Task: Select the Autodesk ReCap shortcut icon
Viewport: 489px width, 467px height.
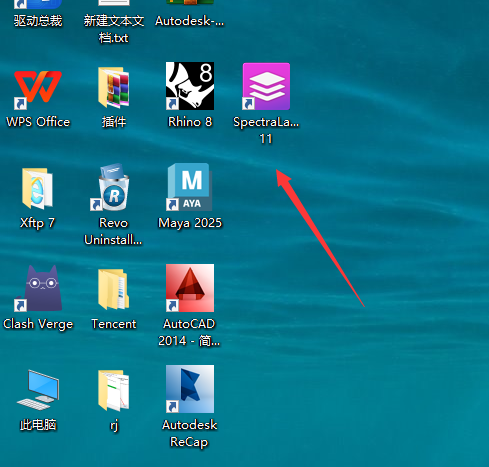Action: coord(190,389)
